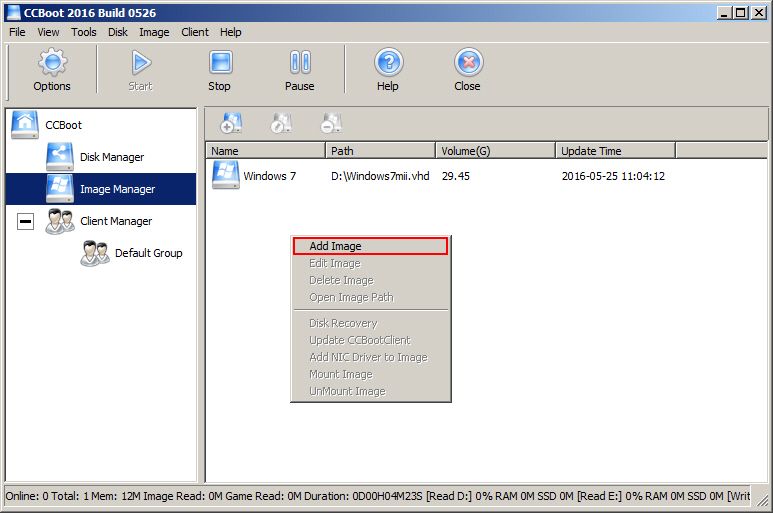Click the Disk Manager share icon
This screenshot has height=513, width=773.
pos(60,157)
